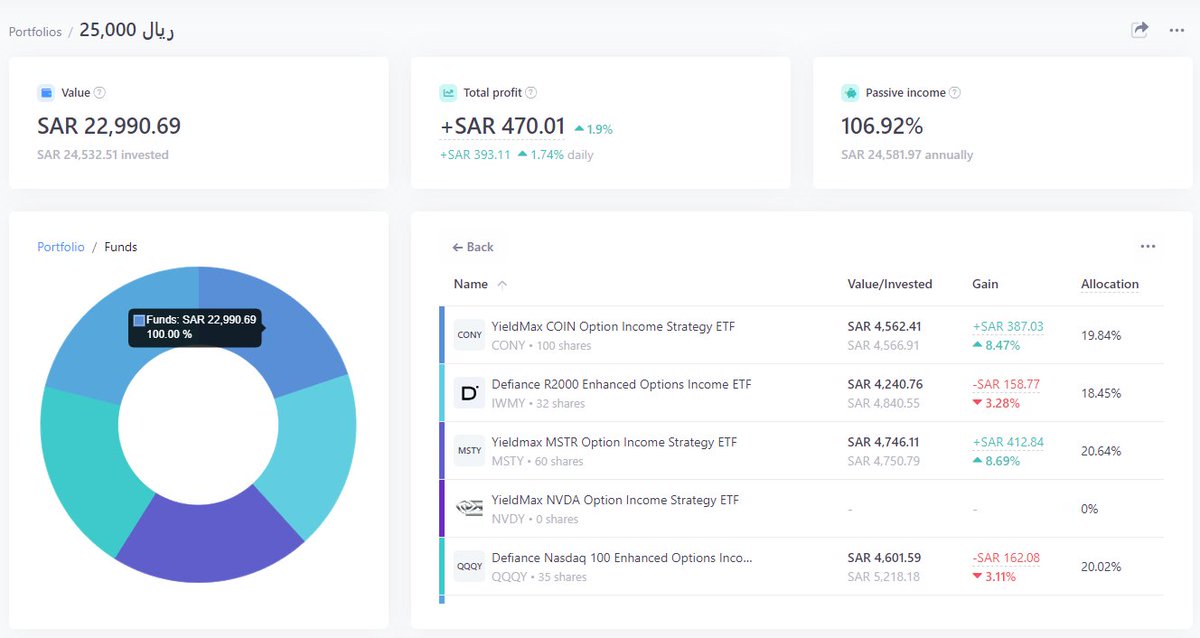1200x638 pixels.
Task: Click the help icon beside Passive income
Action: 955,93
